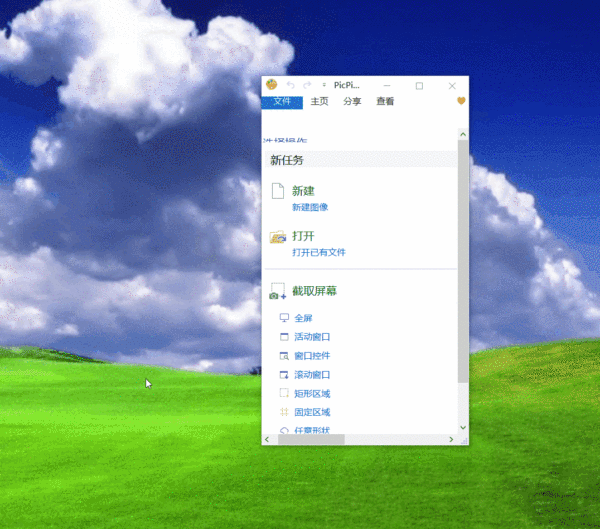
Task: Open the 文件 tab
Action: pyautogui.click(x=282, y=101)
